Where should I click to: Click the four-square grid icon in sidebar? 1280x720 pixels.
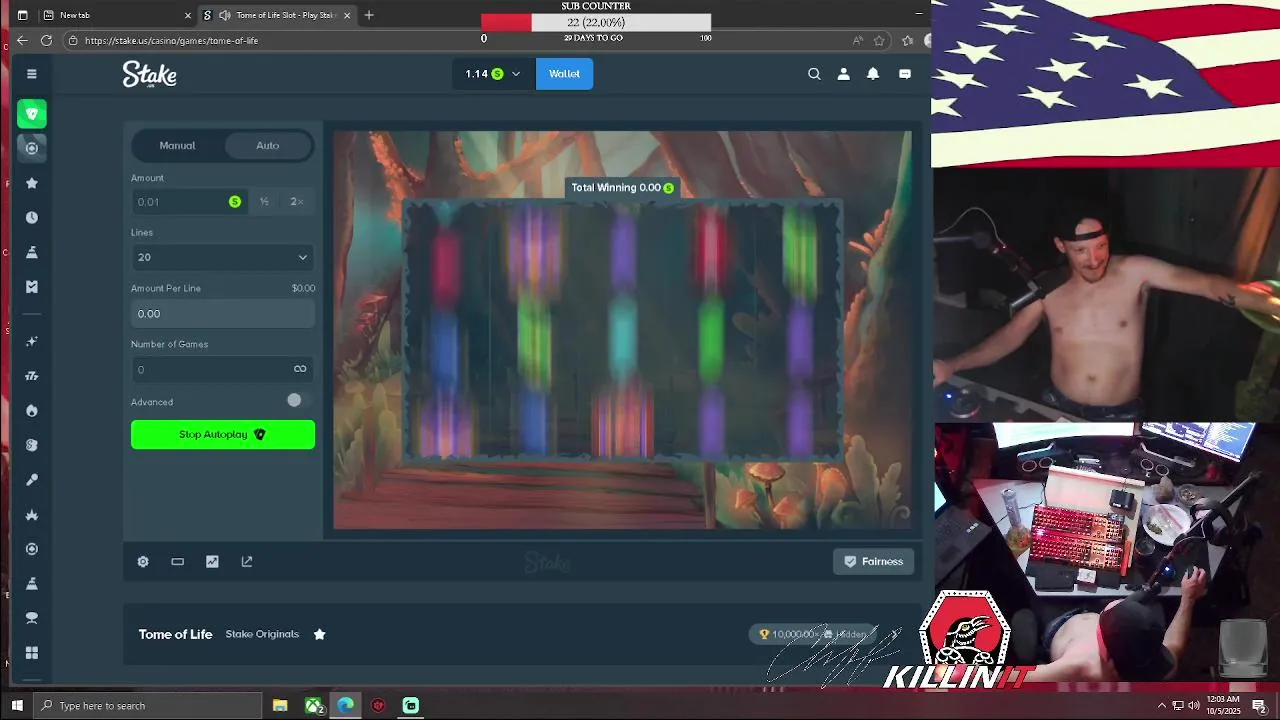tap(32, 653)
